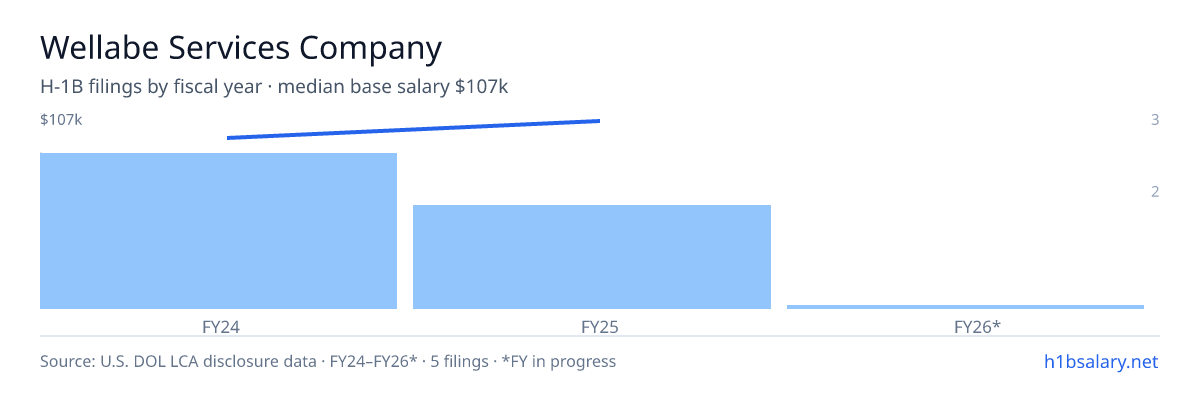Click the $107k salary axis label
This screenshot has height=400, width=1200.
pos(61,120)
